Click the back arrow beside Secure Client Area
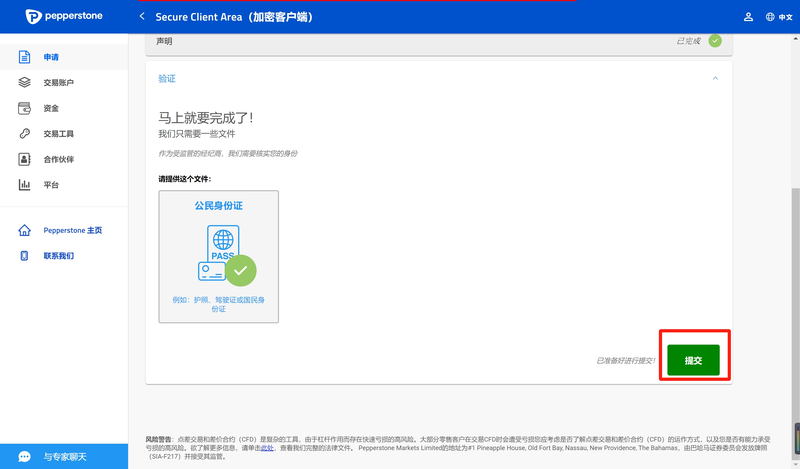This screenshot has width=800, height=469. point(142,17)
